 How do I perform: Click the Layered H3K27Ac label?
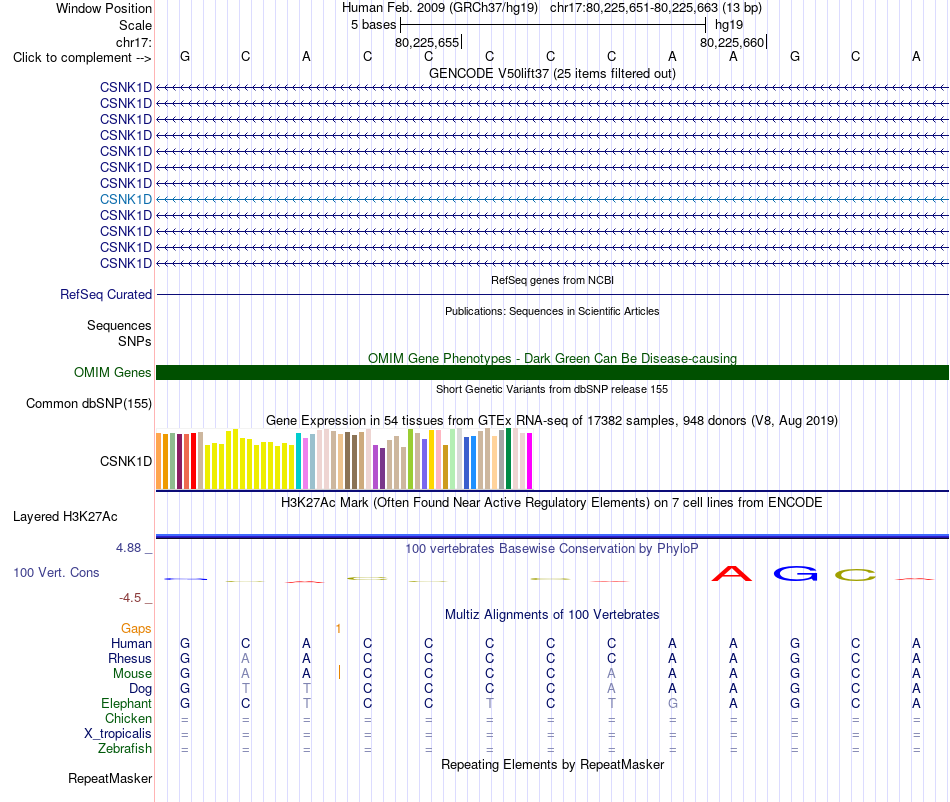click(x=65, y=517)
